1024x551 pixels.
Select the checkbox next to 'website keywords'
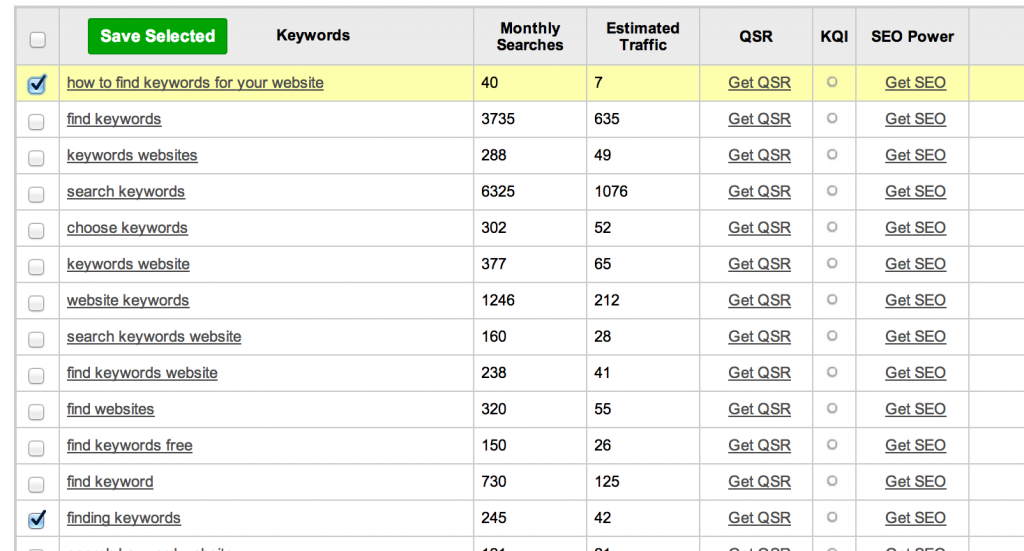pyautogui.click(x=37, y=303)
